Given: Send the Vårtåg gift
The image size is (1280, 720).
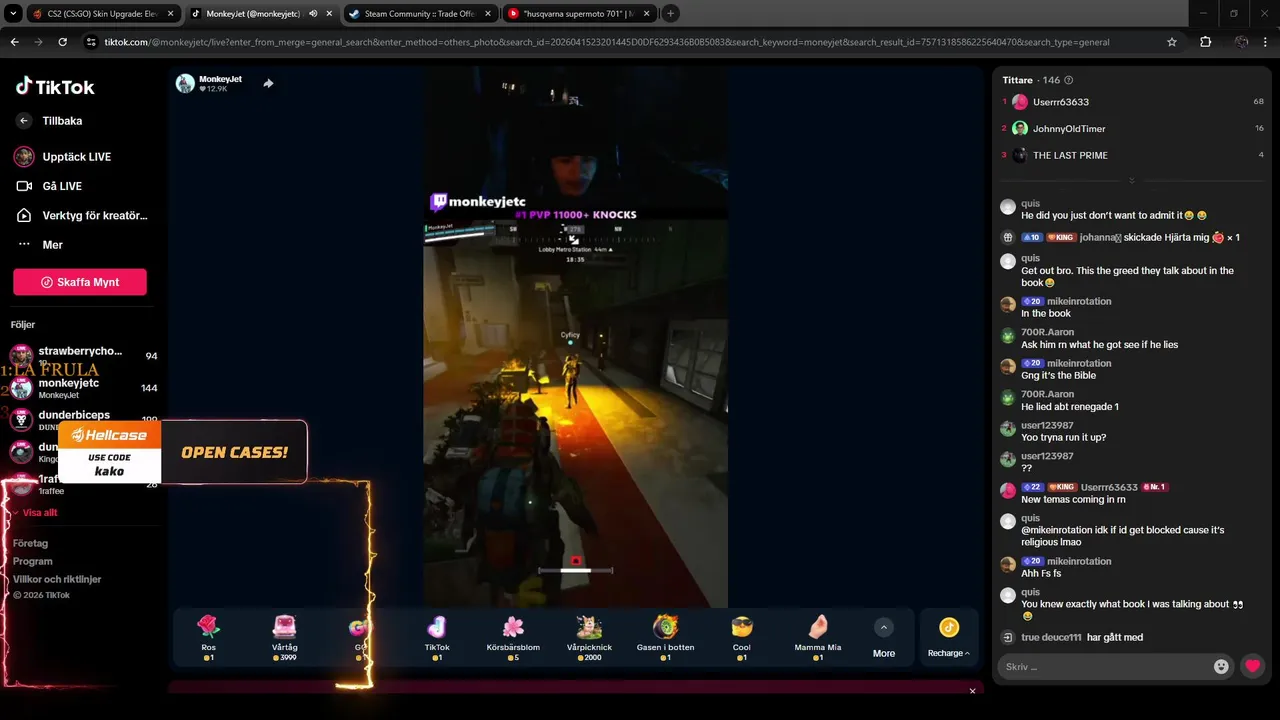Looking at the screenshot, I should click(x=284, y=637).
